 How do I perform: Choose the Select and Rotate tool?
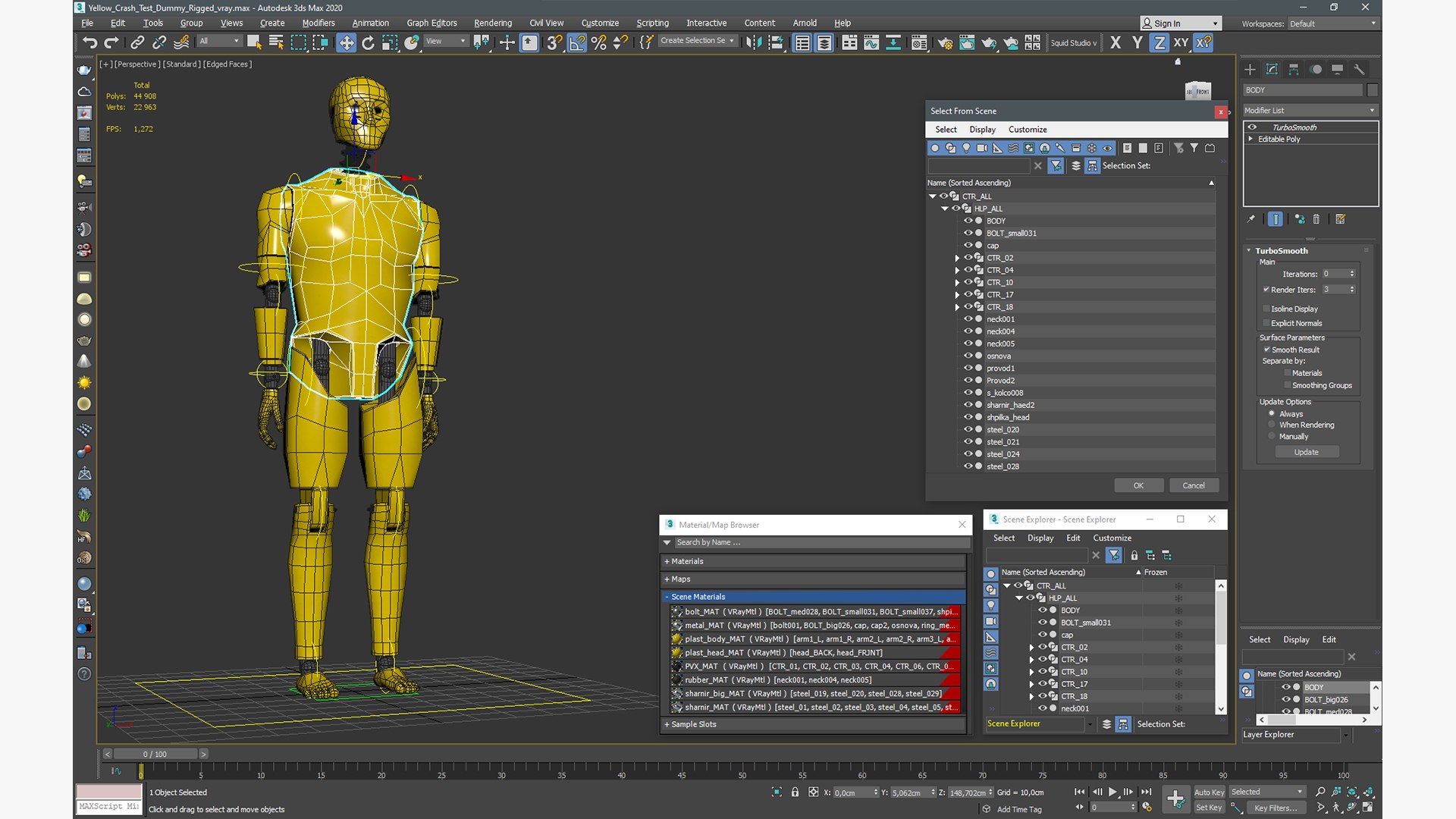point(368,42)
